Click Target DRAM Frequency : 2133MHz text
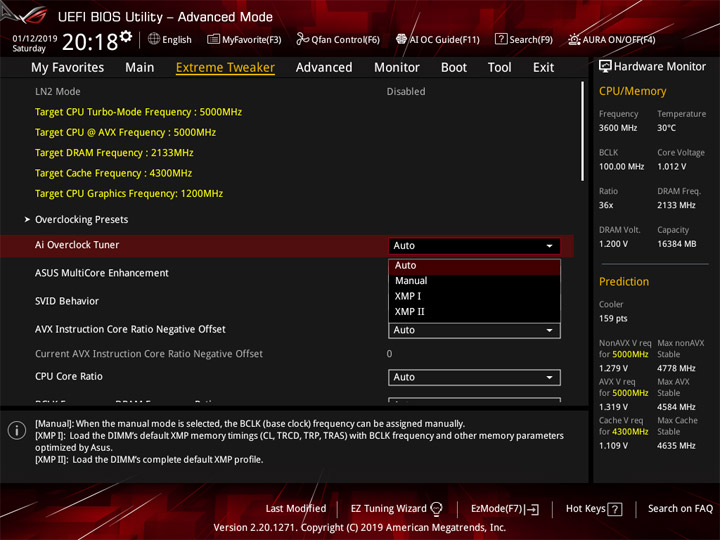Viewport: 720px width, 540px height. pyautogui.click(x=114, y=153)
